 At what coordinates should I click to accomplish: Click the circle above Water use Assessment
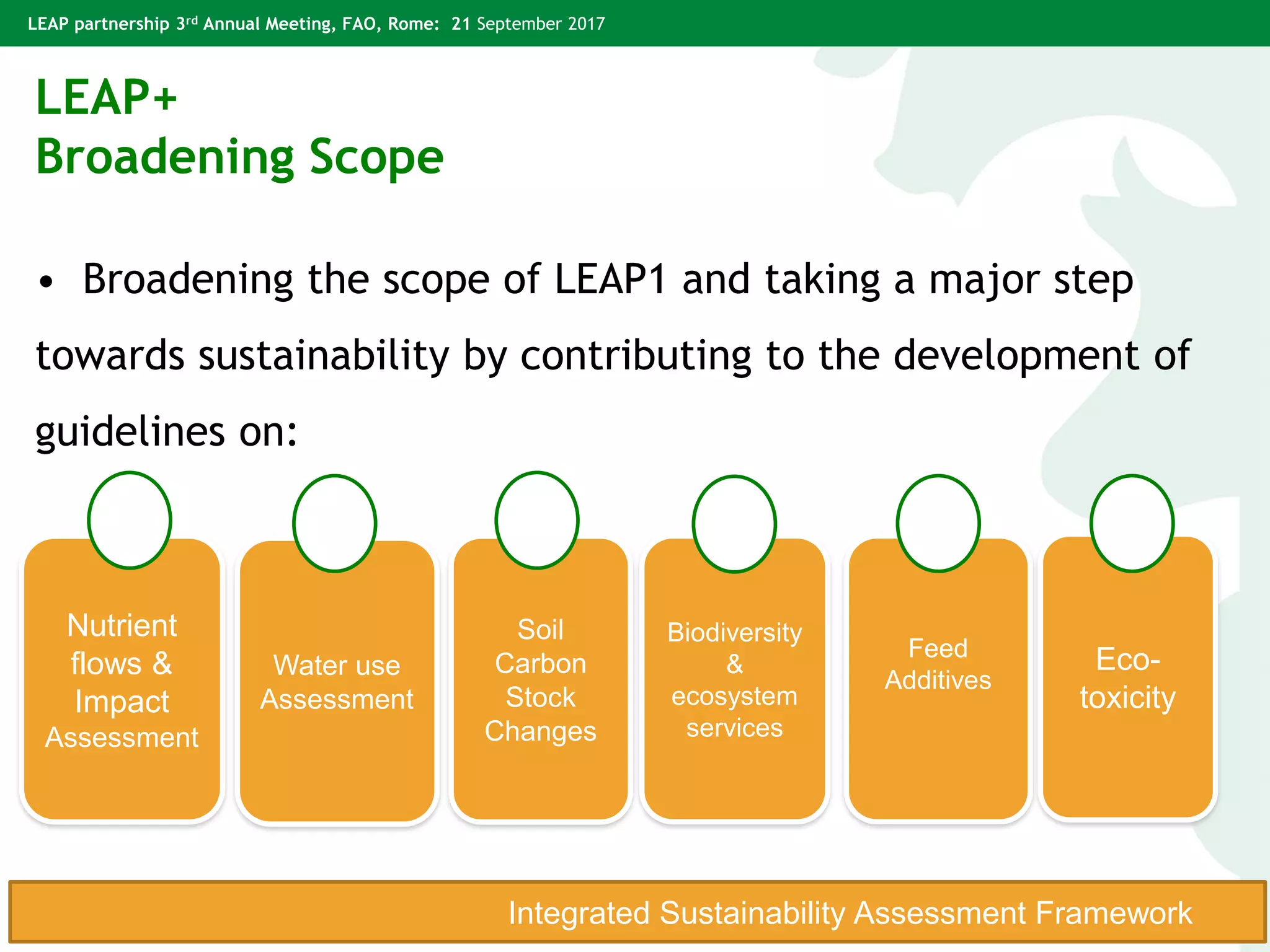coord(334,523)
